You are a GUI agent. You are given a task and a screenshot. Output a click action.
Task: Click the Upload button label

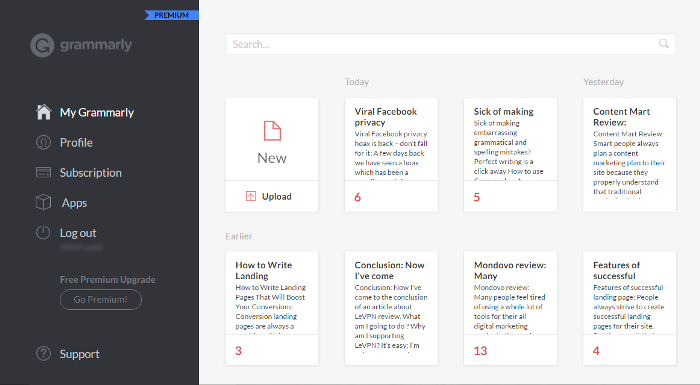point(276,197)
